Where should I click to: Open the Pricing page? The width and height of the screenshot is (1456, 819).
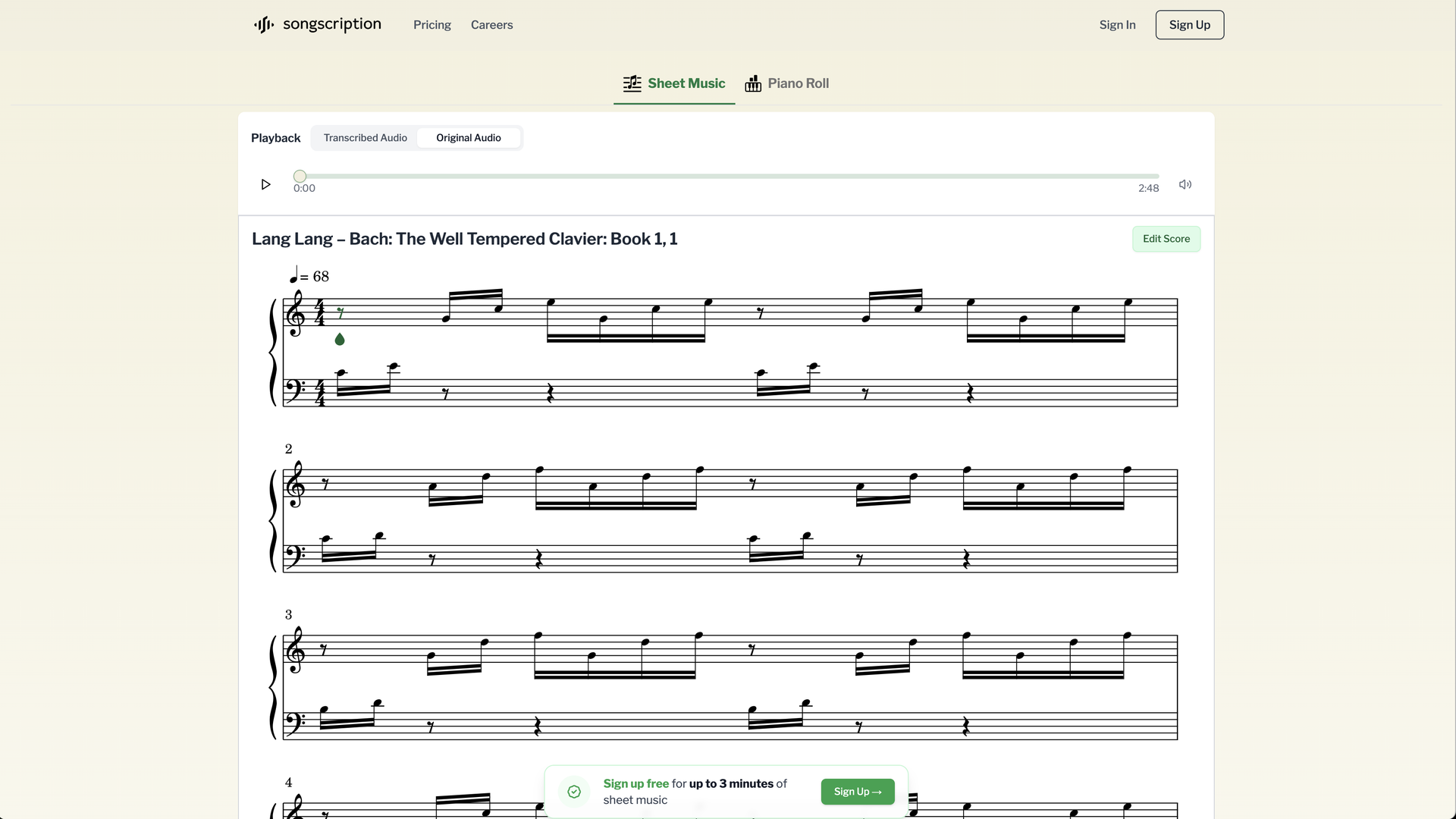[x=431, y=25]
